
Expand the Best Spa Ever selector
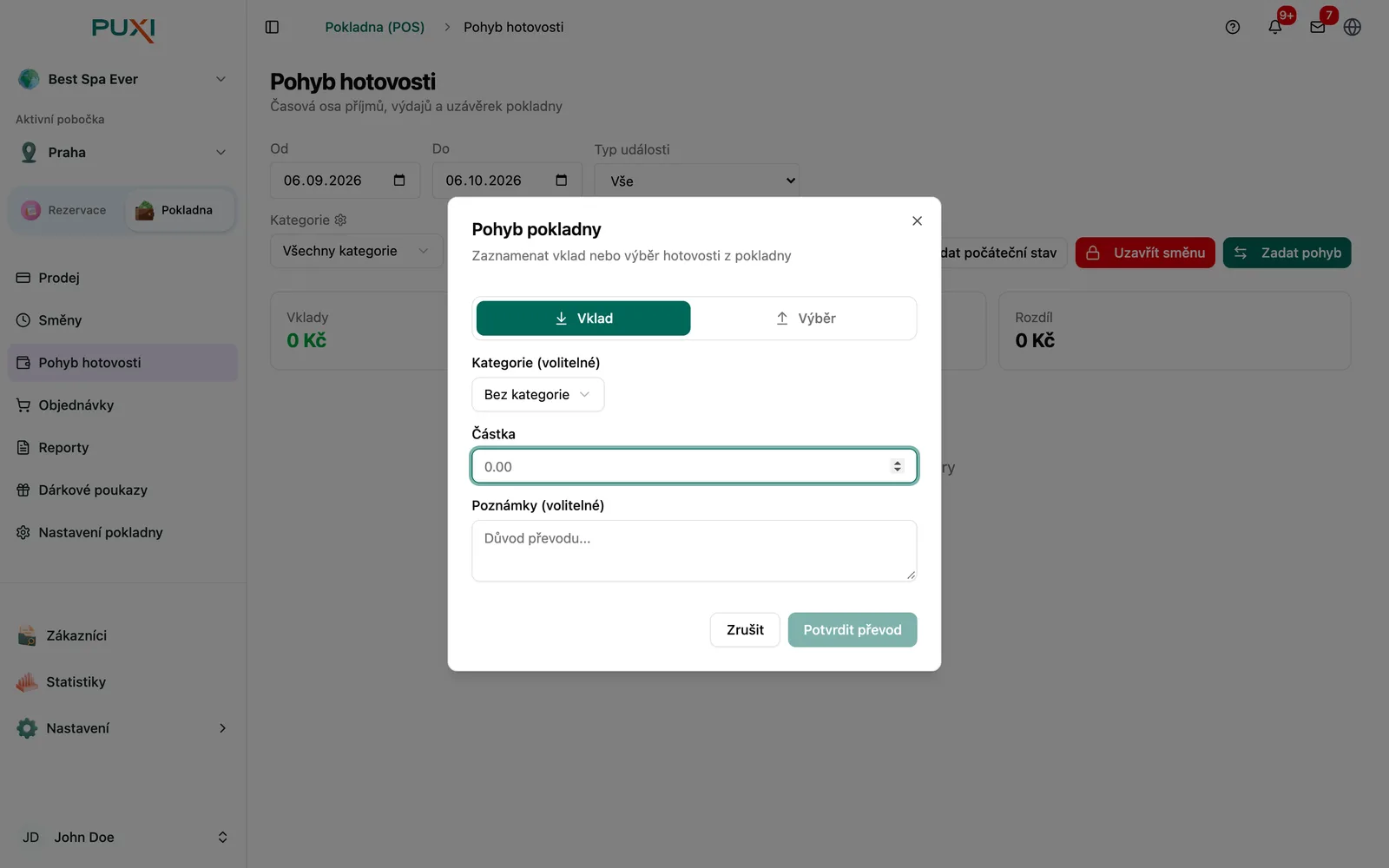123,79
